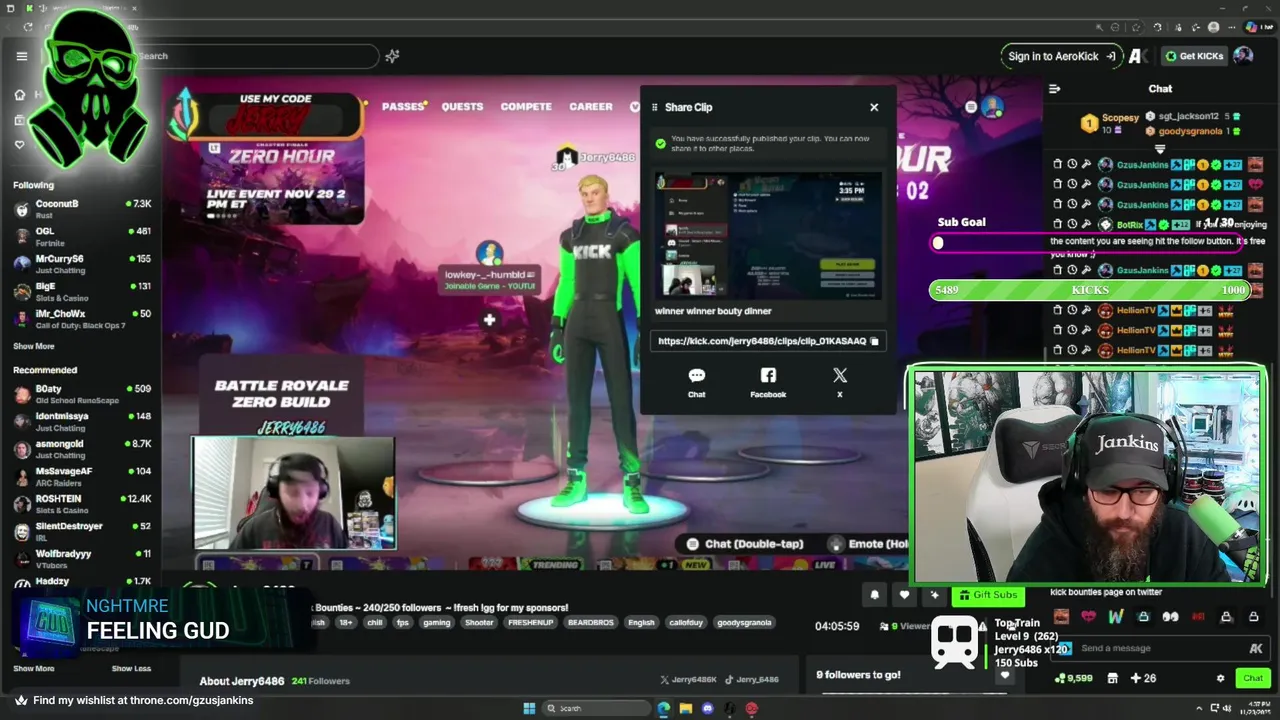Screen dimensions: 1280x720
Task: Open the COMPETE tab in the Fortnite lobby
Action: coord(526,106)
